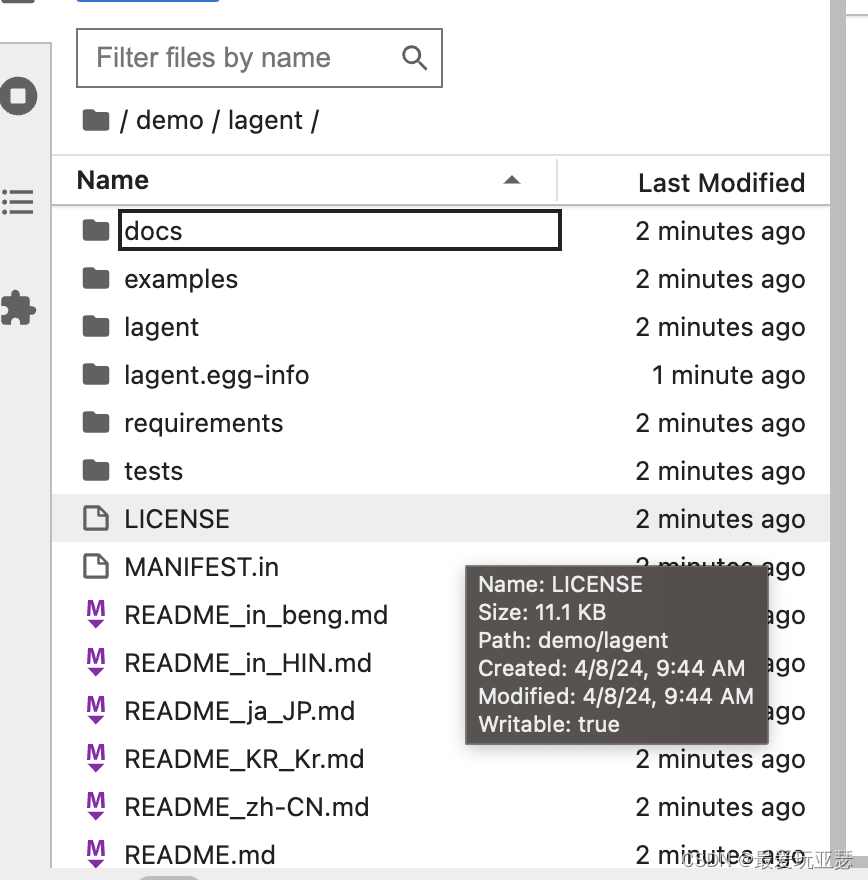Click '2 minutes ago' in examples row

pos(720,279)
